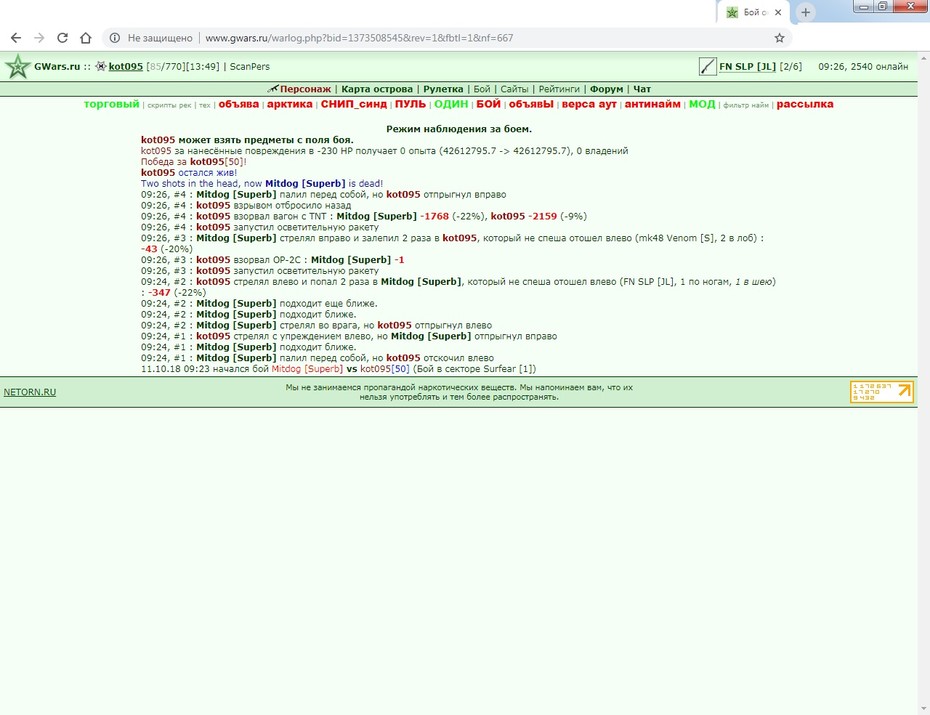Open the объявЫ link
Image resolution: width=930 pixels, height=715 pixels.
coord(531,104)
